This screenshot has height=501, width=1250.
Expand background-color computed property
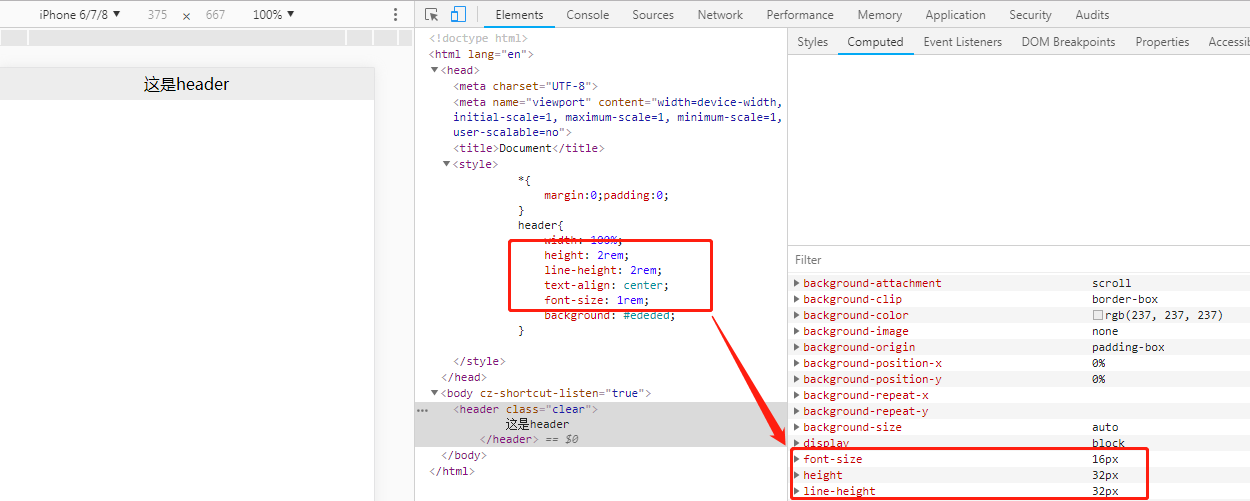(797, 315)
